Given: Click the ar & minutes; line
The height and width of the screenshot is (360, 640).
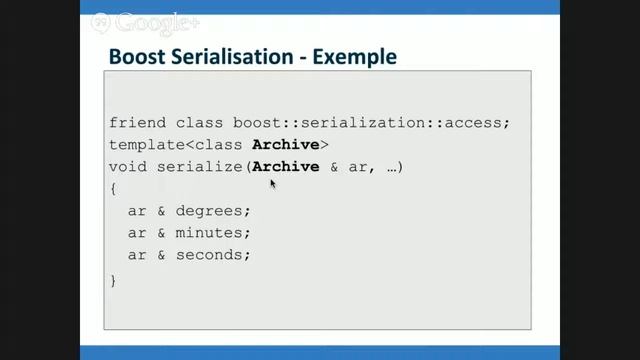Looking at the screenshot, I should tap(189, 233).
